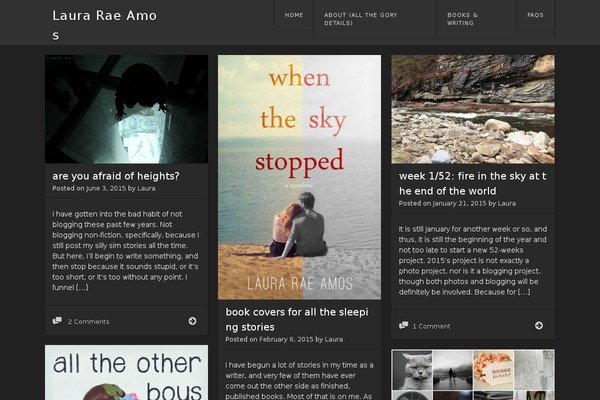Viewport: 600px width, 400px height.
Task: Click comment bubble icon beside 2 Comments
Action: (x=57, y=321)
